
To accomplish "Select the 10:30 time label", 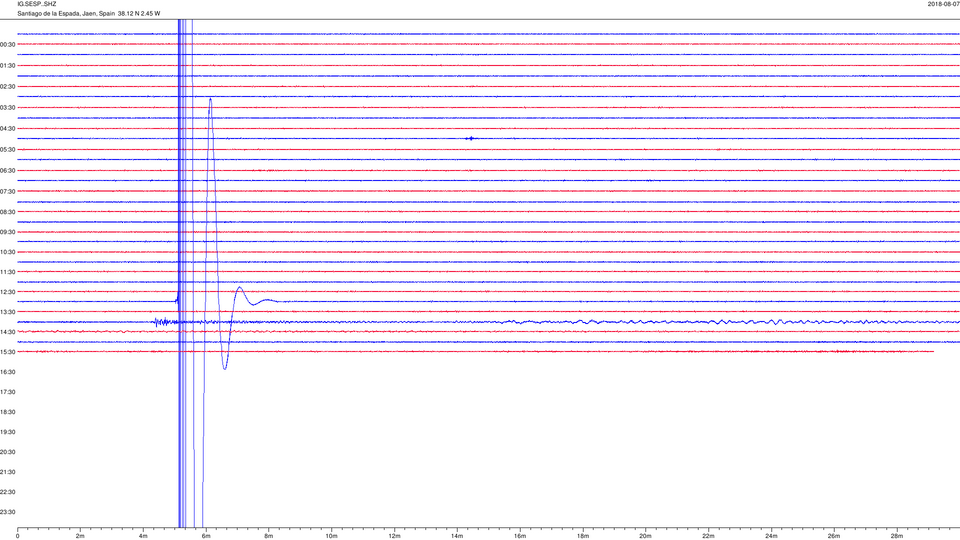I will point(8,252).
